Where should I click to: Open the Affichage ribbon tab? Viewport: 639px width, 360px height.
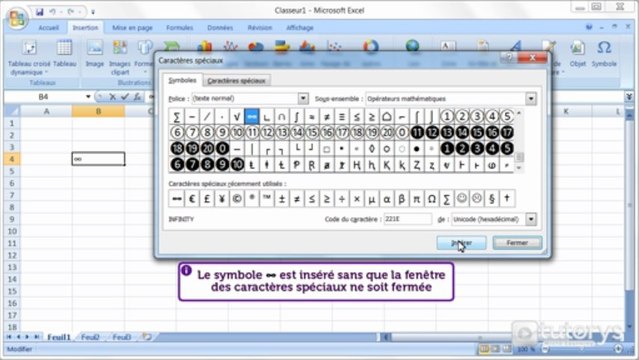point(300,28)
